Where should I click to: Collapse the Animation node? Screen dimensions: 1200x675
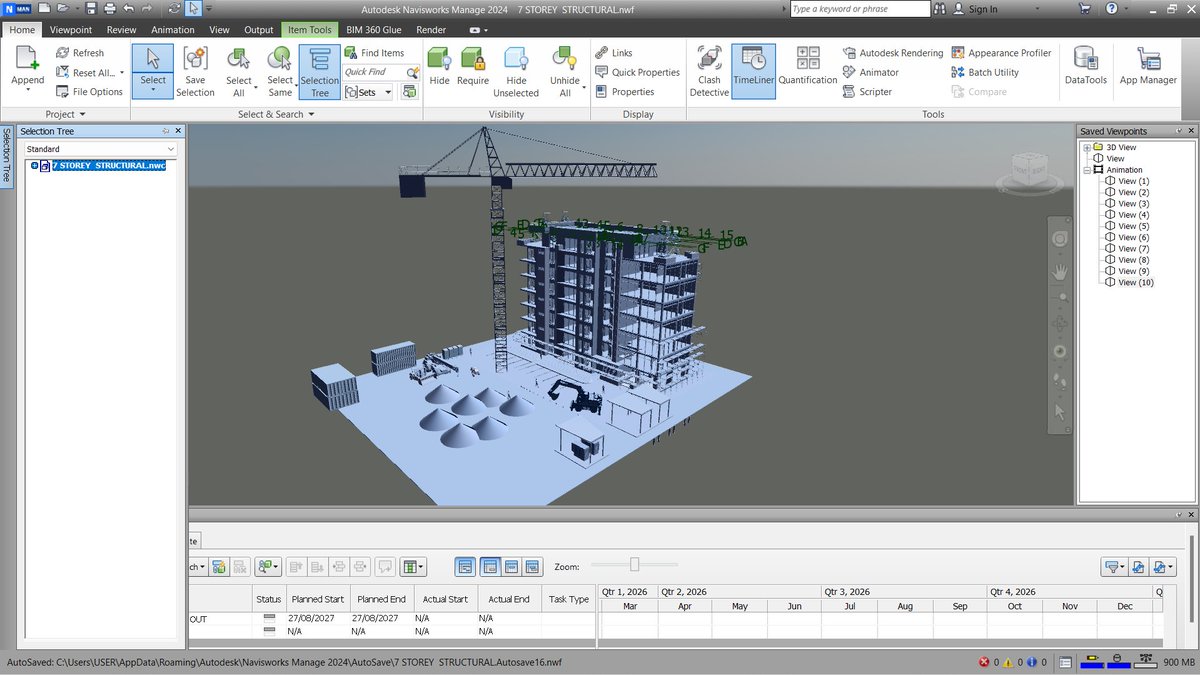[x=1087, y=170]
